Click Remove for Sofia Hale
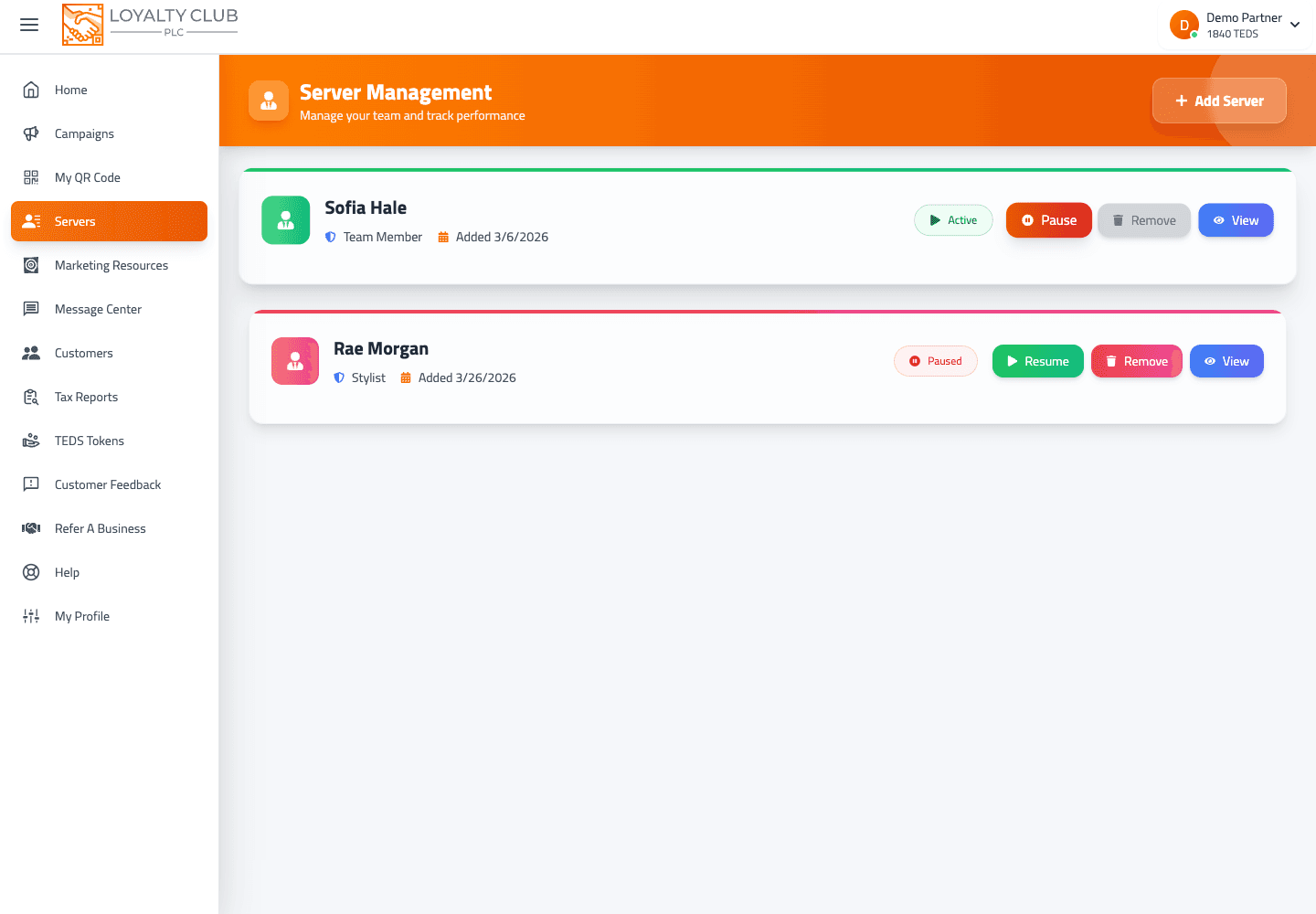Screen dimensions: 1316x914 click(x=1144, y=220)
